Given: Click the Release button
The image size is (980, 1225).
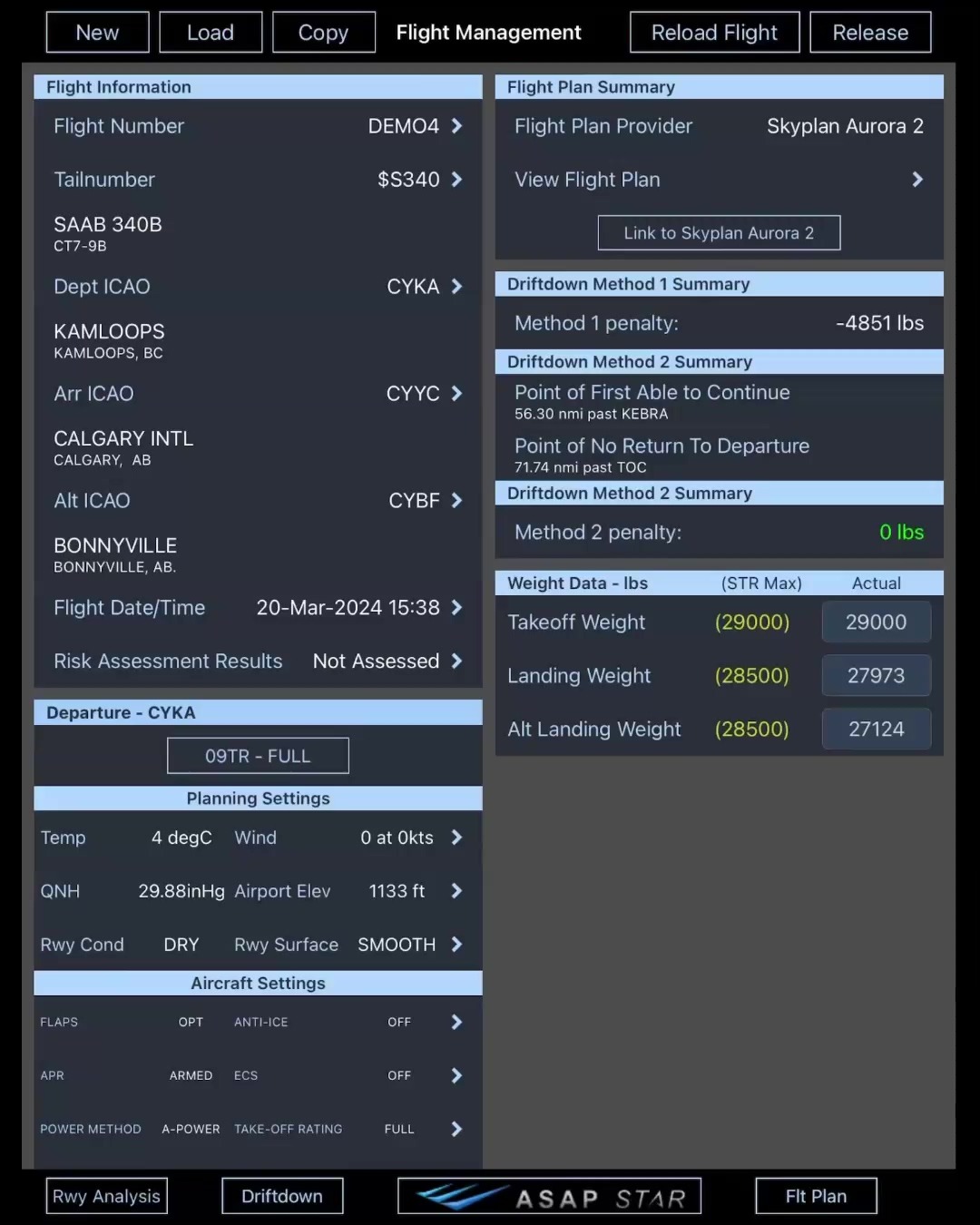Looking at the screenshot, I should (x=870, y=33).
